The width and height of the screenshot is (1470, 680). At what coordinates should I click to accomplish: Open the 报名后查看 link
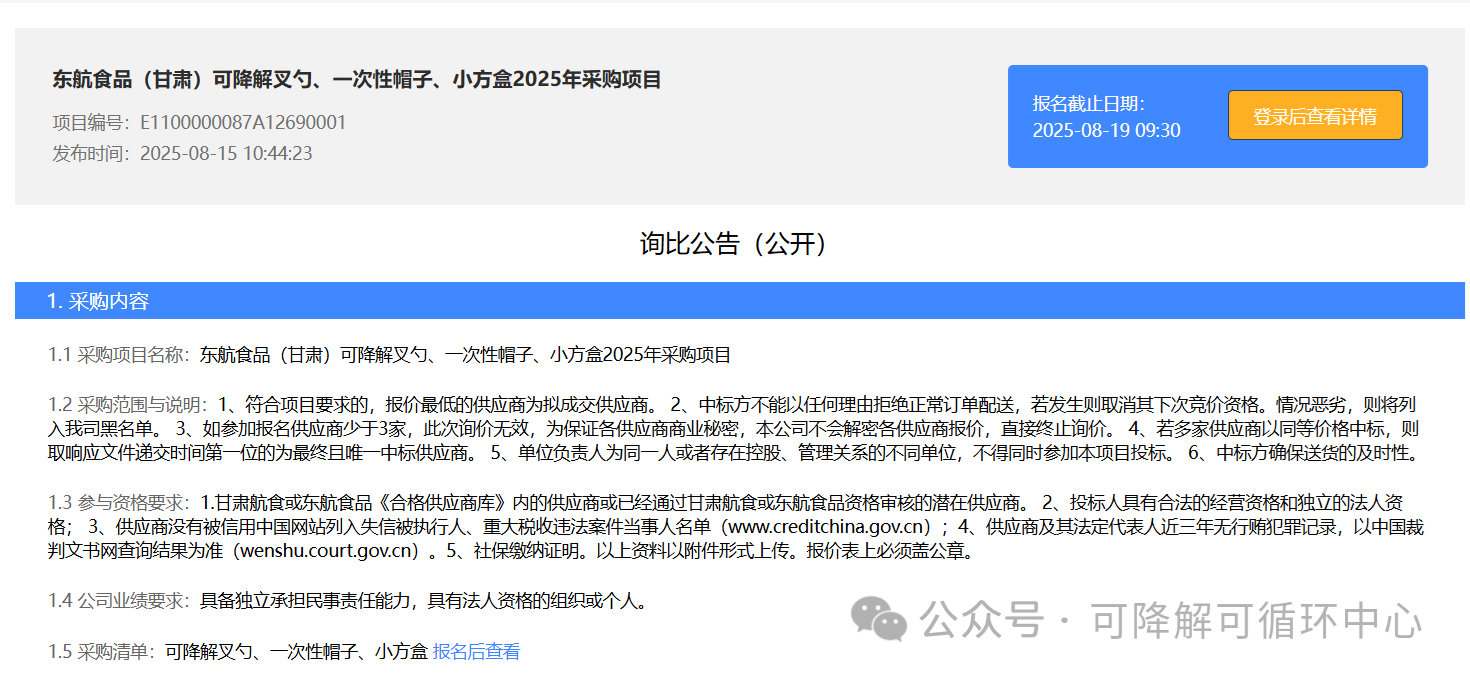click(476, 652)
